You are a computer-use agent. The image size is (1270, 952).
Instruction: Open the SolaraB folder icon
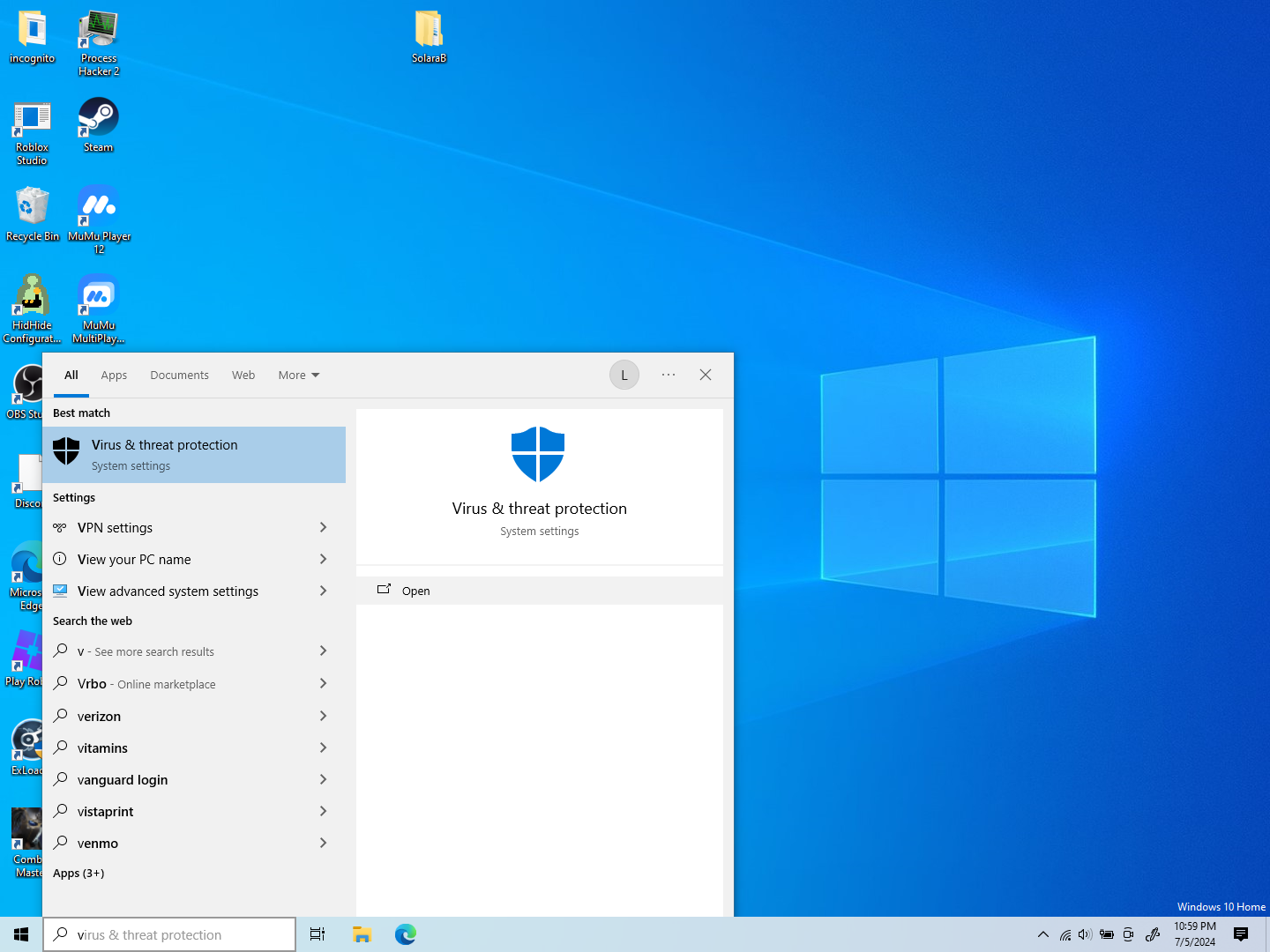(429, 37)
